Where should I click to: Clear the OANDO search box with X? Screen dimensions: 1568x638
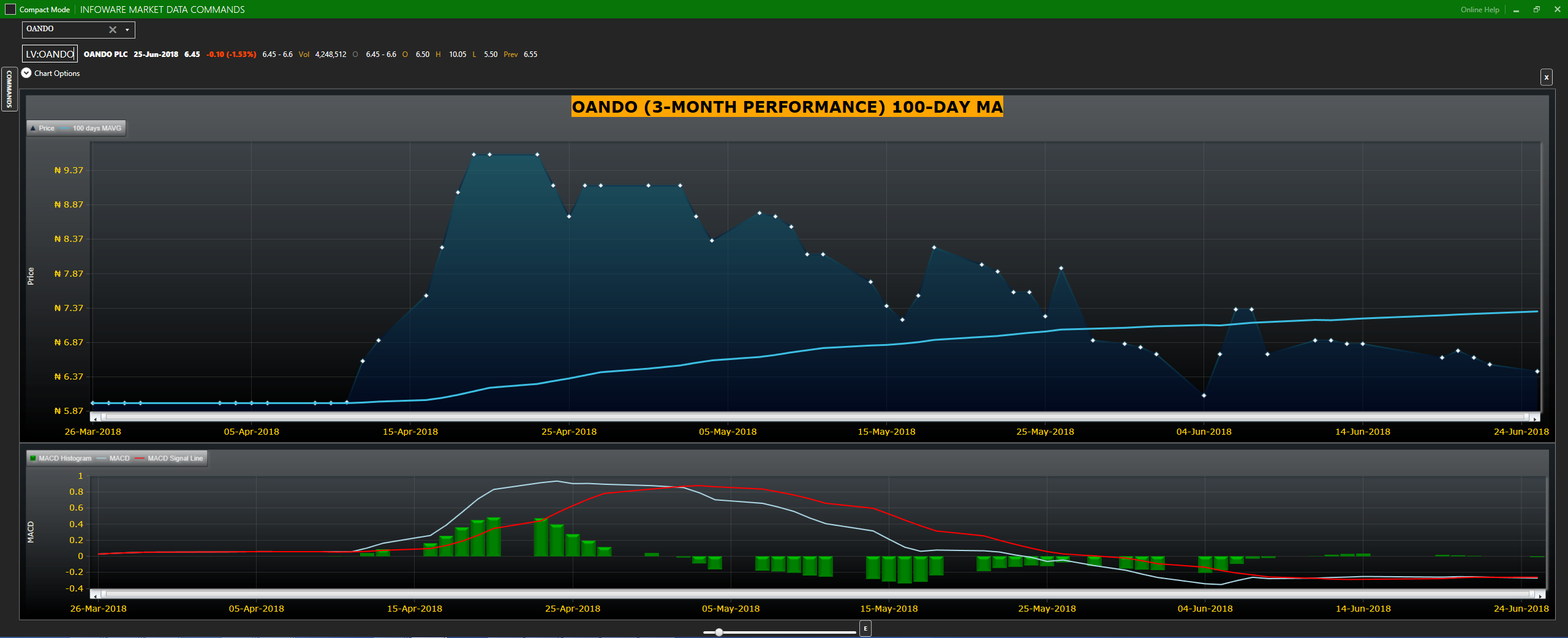pos(113,29)
